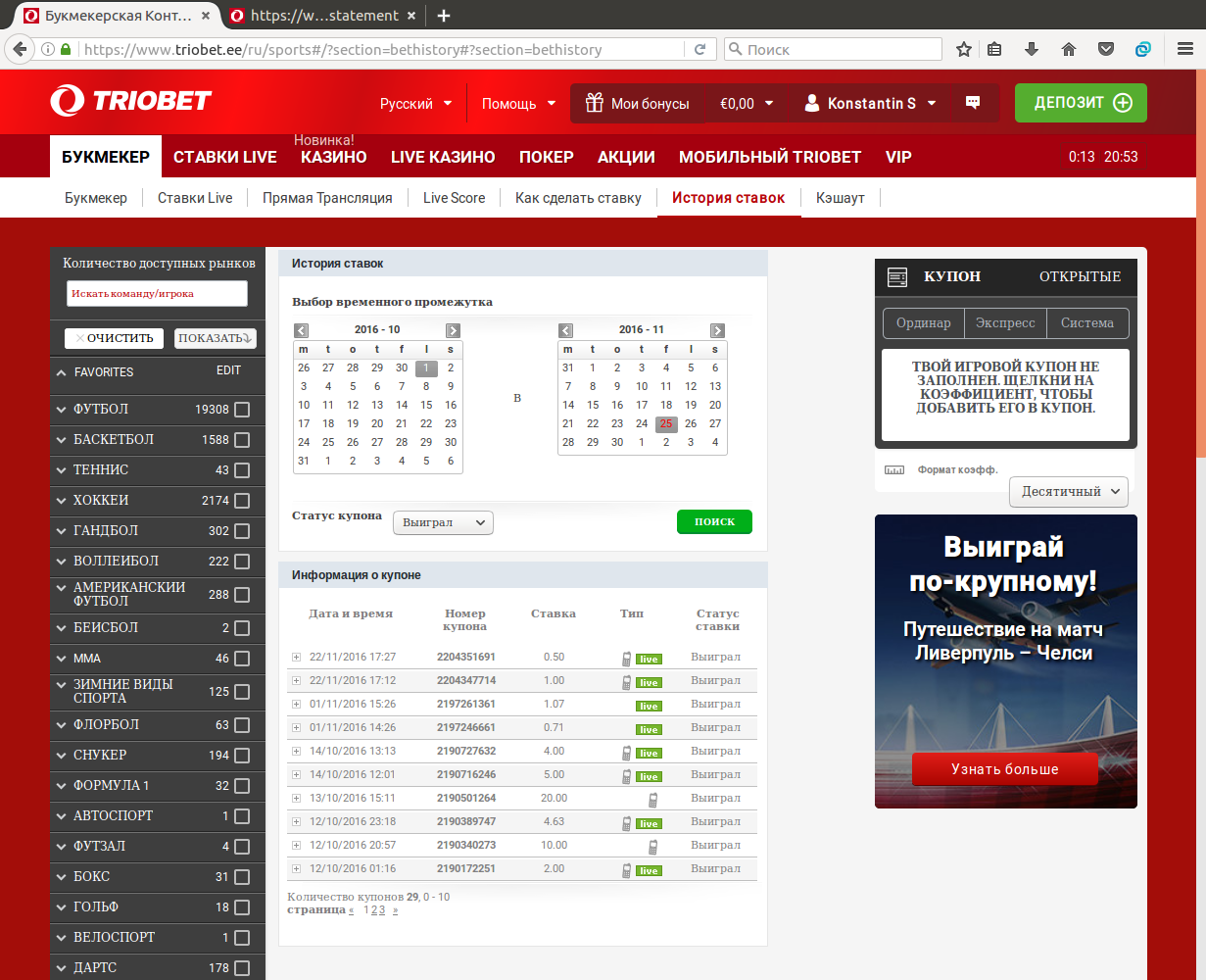Go to the next coupons page with »

pyautogui.click(x=396, y=910)
